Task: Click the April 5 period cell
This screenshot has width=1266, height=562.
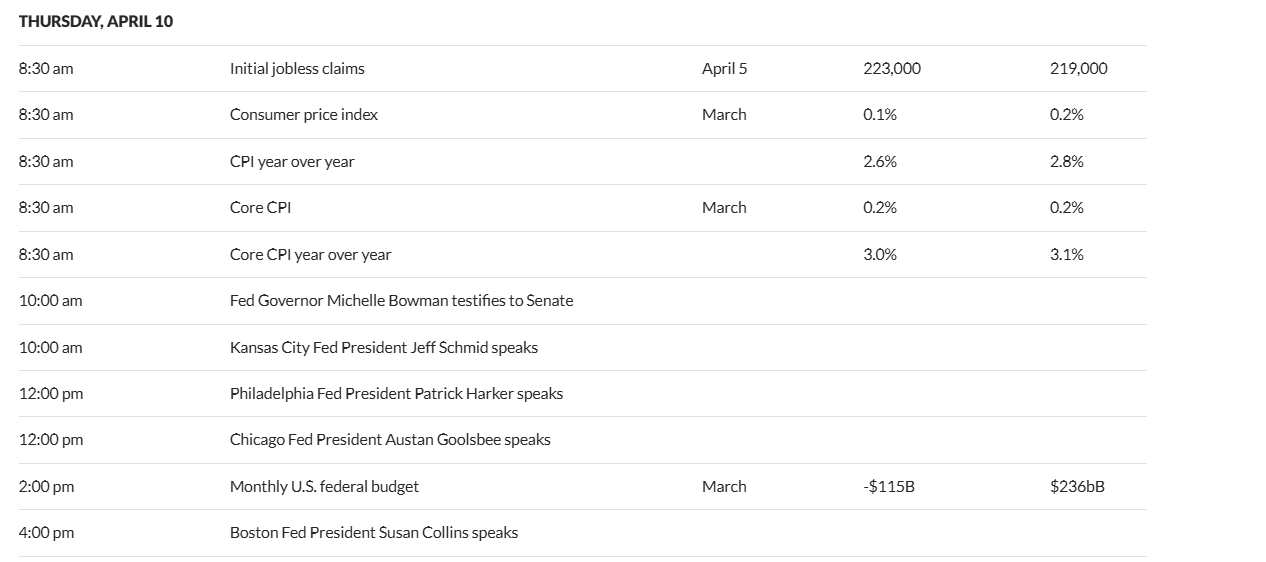Action: 724,69
